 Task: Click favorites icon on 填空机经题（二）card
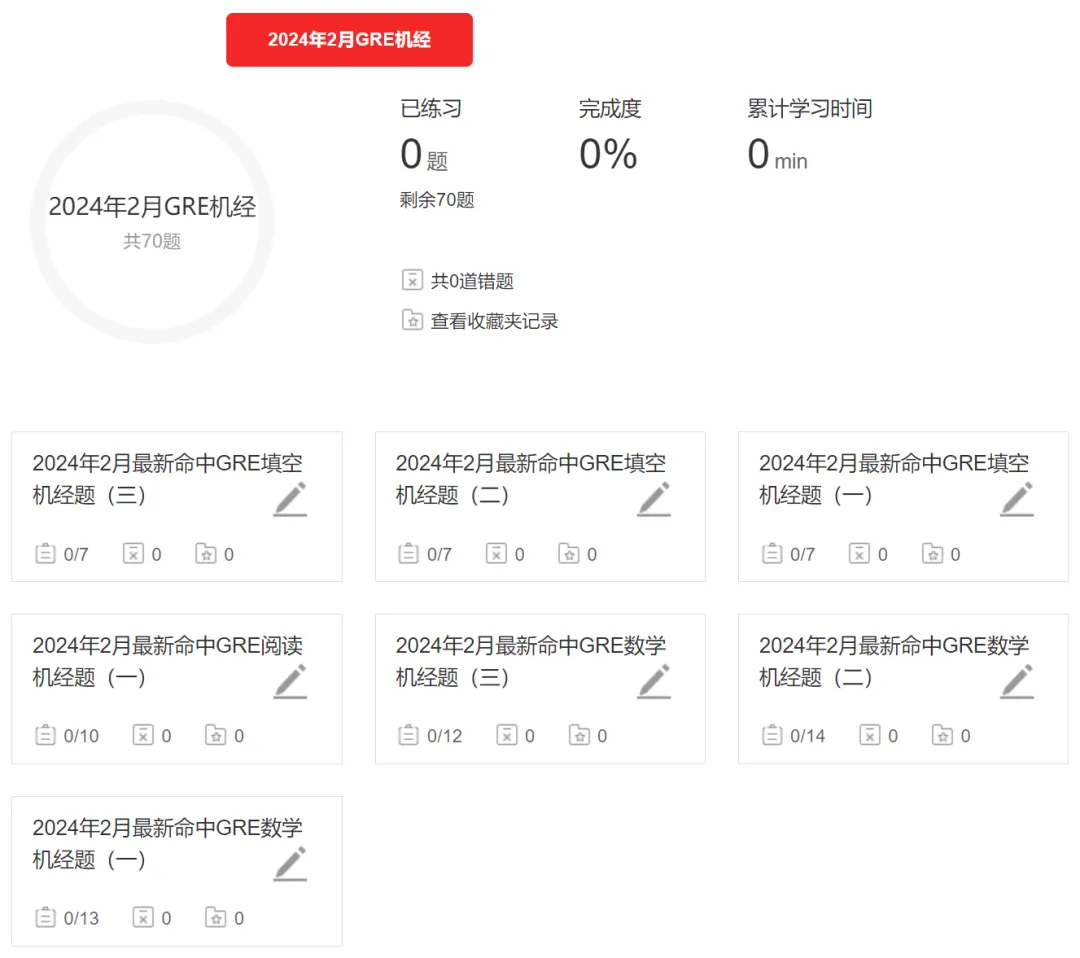[569, 554]
